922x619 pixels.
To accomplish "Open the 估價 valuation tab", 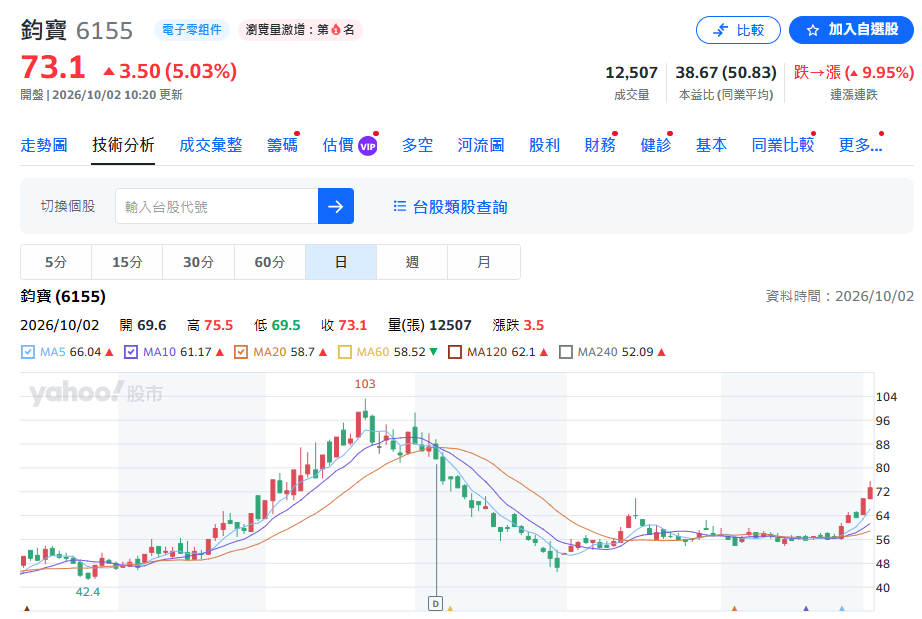I will 338,145.
